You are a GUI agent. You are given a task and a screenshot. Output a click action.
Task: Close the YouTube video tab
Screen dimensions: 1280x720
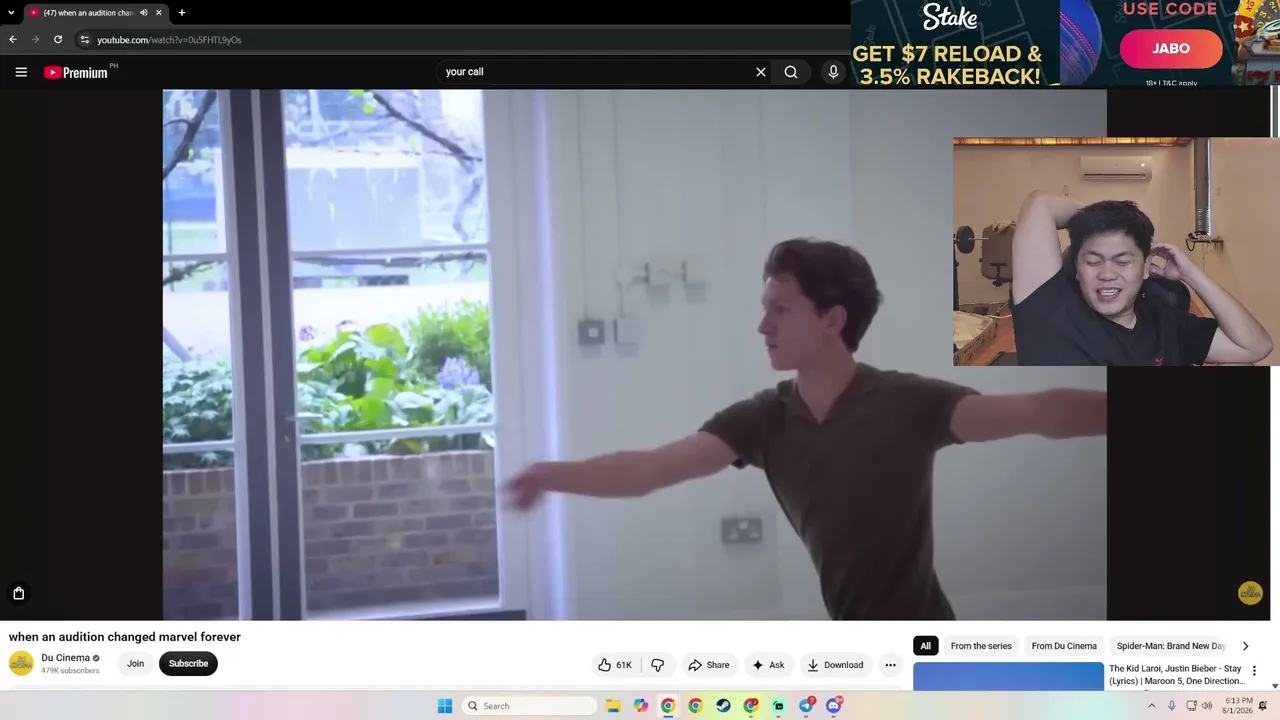158,13
